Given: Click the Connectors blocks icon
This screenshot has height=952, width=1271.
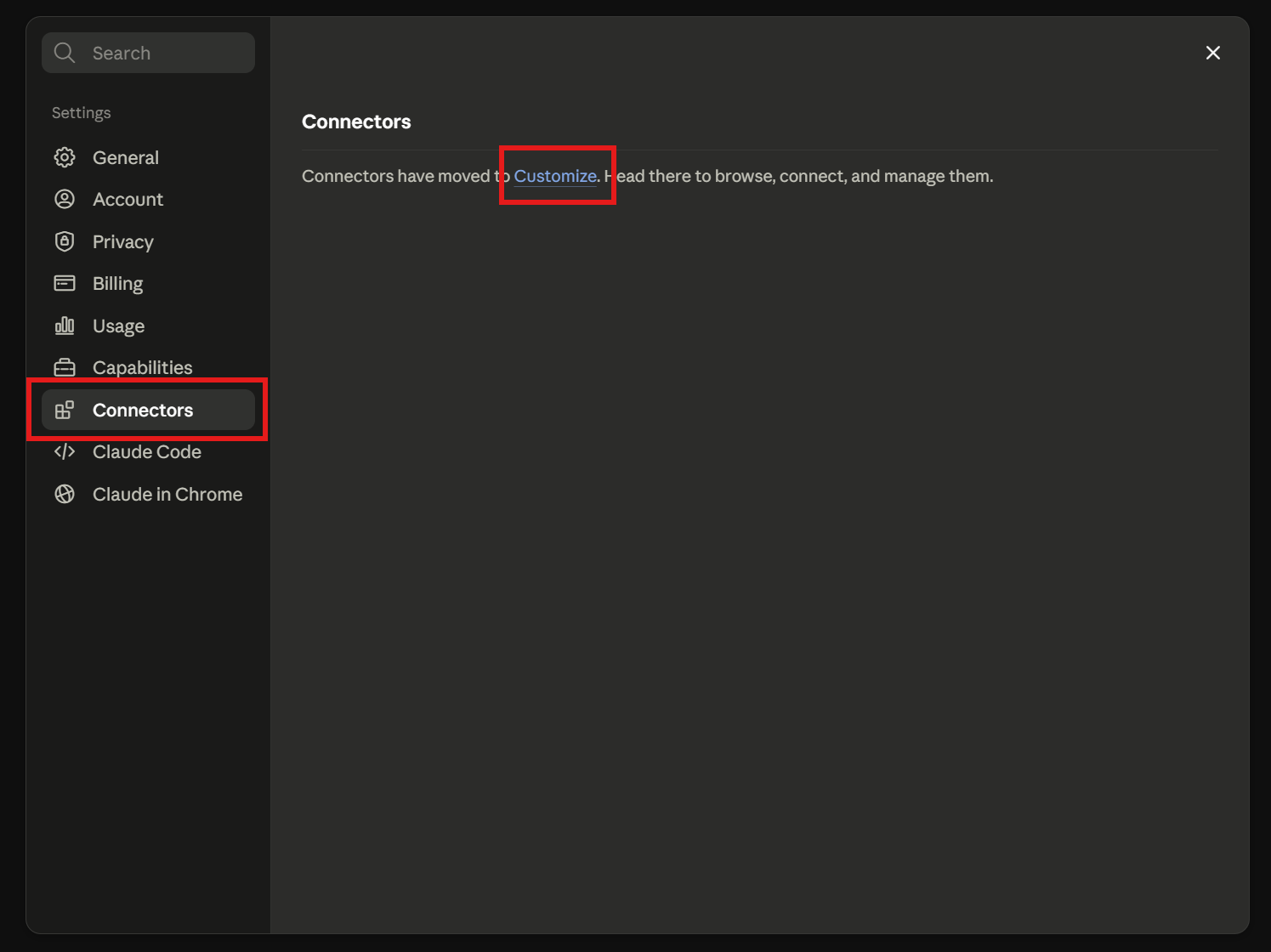Looking at the screenshot, I should [65, 410].
